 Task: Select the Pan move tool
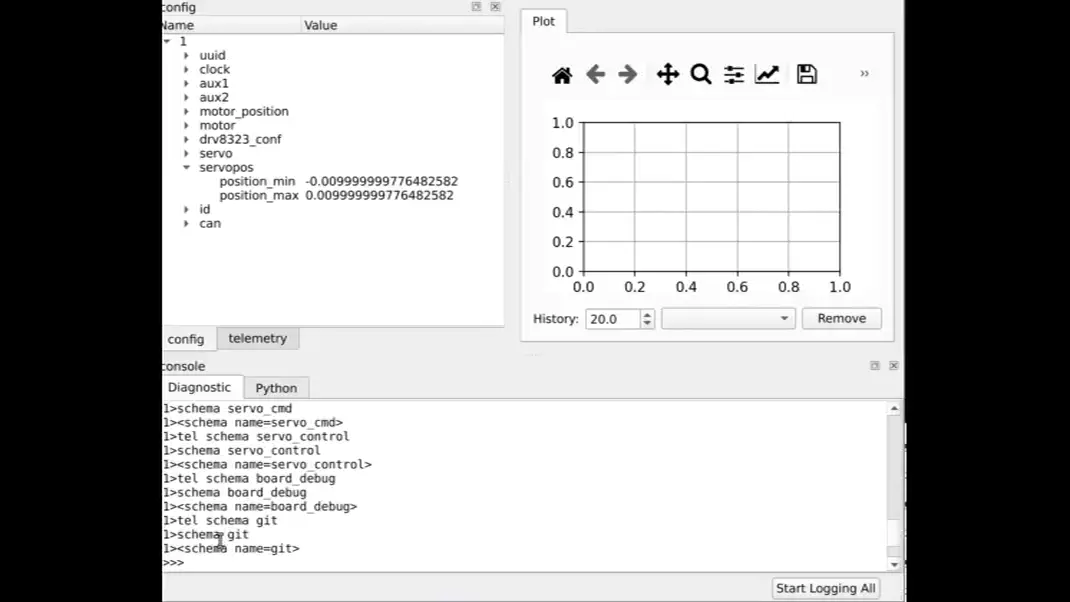tap(667, 75)
